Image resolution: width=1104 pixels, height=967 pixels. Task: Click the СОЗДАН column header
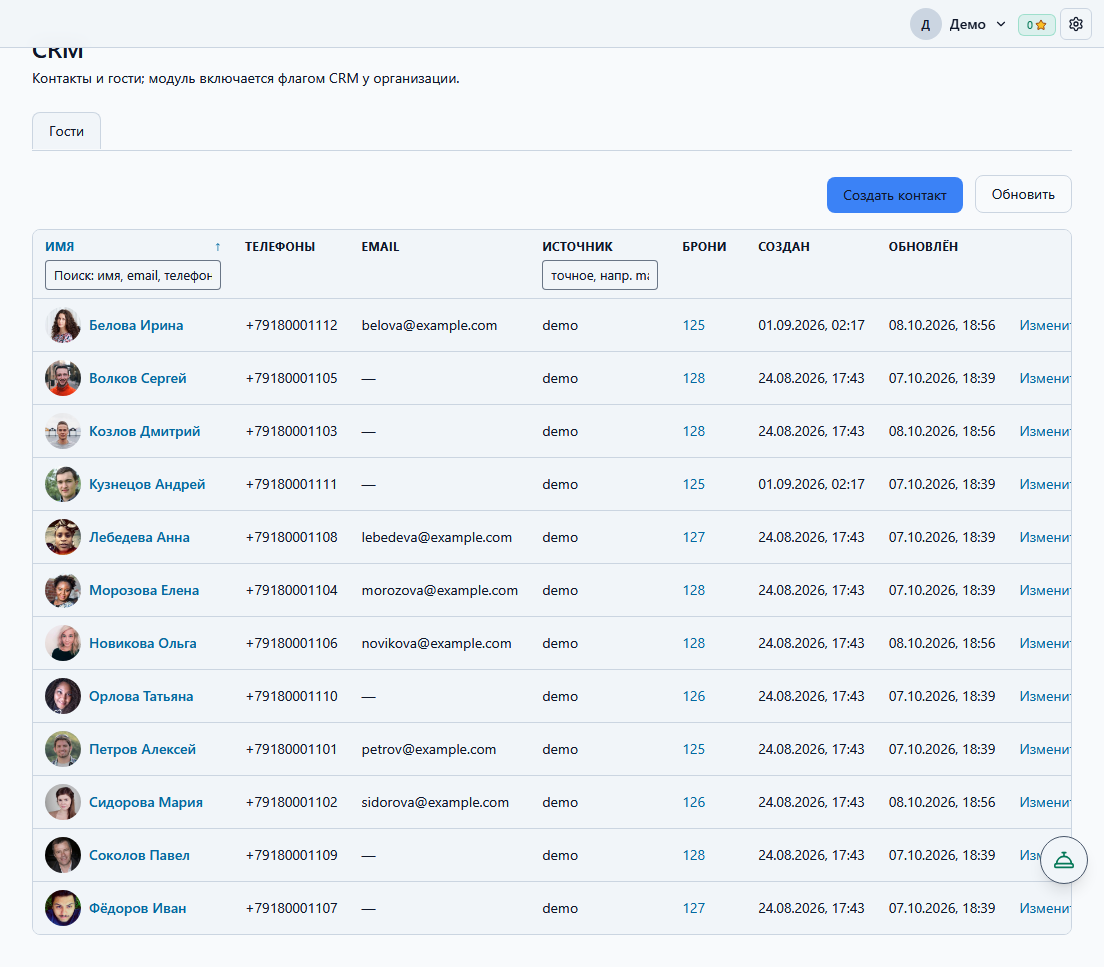pos(784,247)
